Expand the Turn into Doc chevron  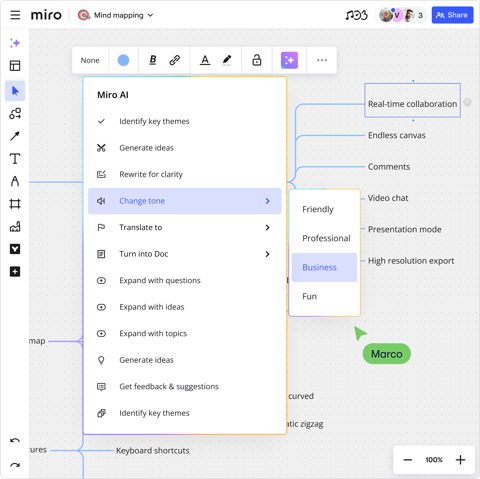[267, 254]
